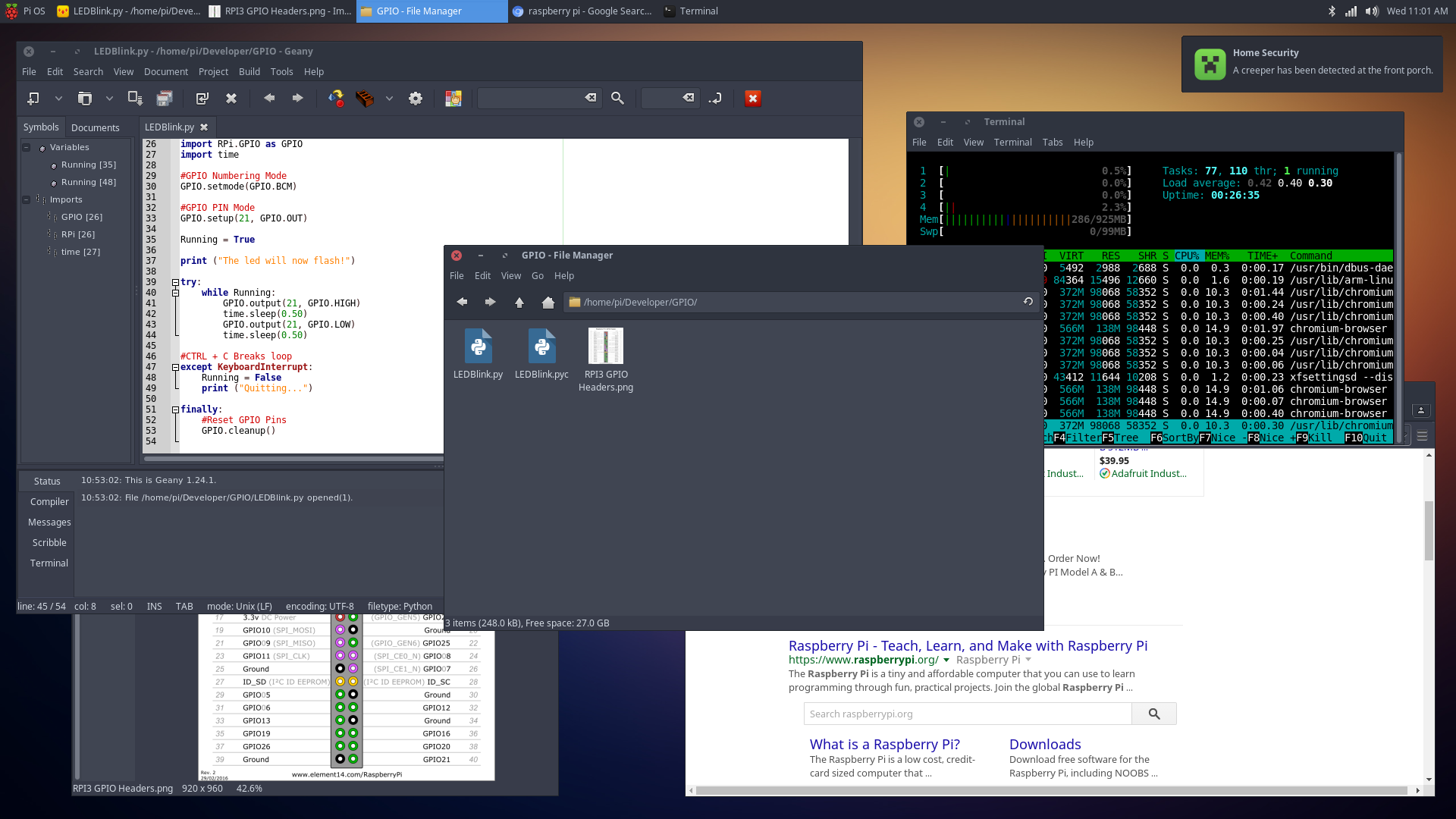Click Reload file icon in Geany toolbar
1456x819 pixels.
(202, 99)
